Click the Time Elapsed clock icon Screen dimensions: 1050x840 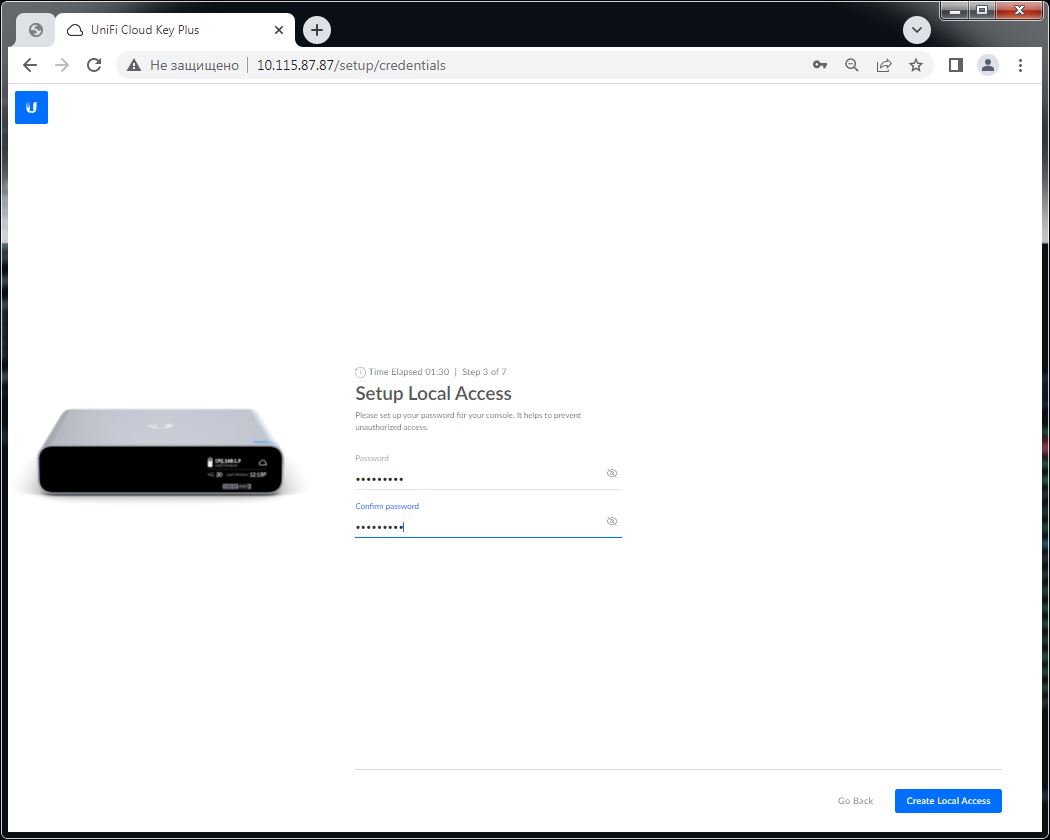point(360,372)
